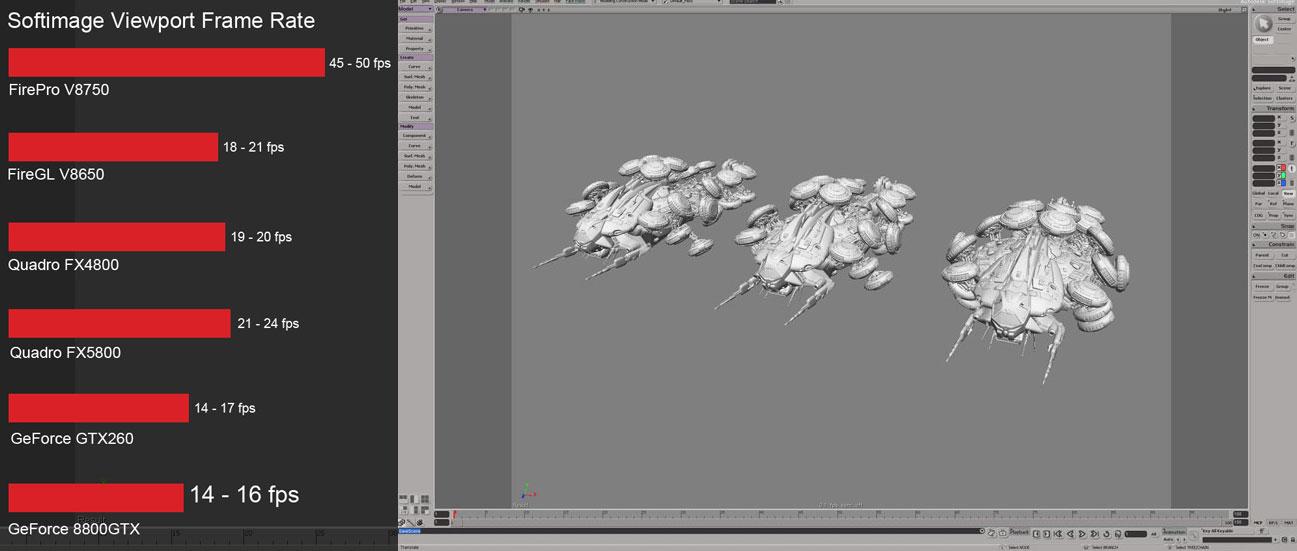Viewport: 1297px width, 551px height.
Task: Open the Animation menu
Action: [x=1174, y=531]
